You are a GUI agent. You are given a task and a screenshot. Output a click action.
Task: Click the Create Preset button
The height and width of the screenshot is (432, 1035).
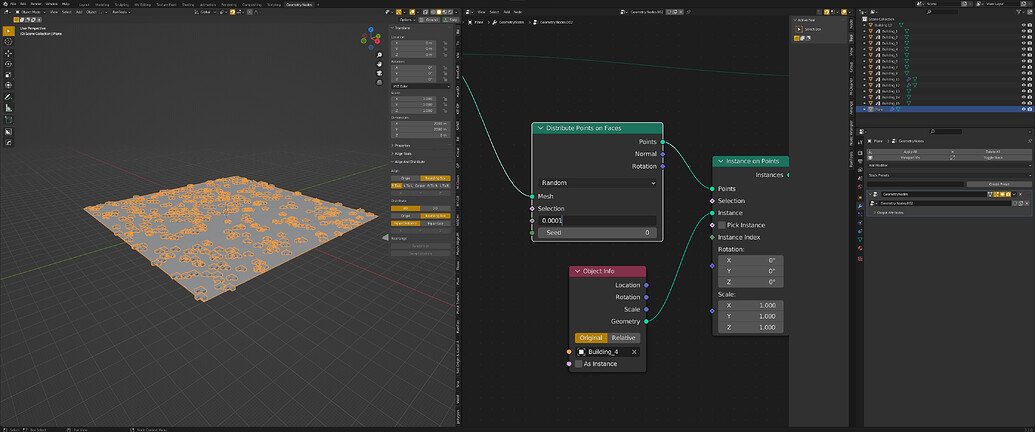tap(999, 184)
